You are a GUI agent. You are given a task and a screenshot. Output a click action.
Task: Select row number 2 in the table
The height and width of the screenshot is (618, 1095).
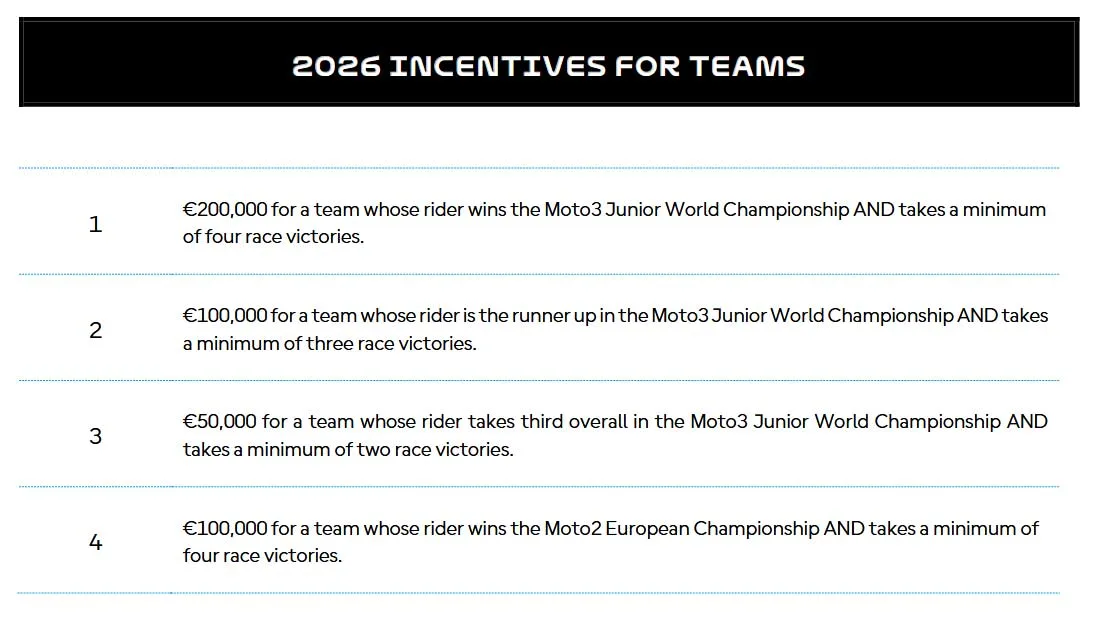(95, 330)
